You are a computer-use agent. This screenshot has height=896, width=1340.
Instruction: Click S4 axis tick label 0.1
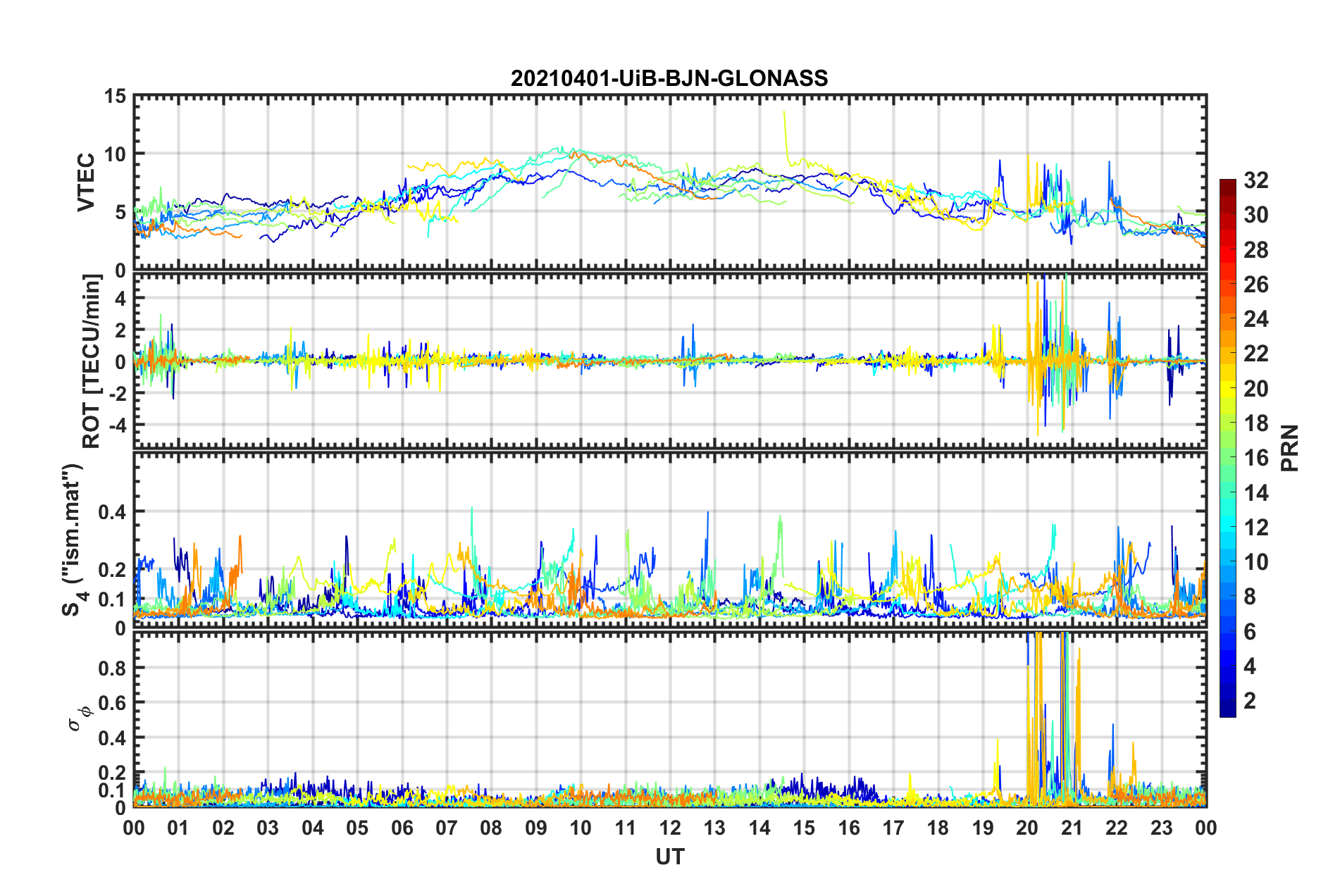click(112, 599)
